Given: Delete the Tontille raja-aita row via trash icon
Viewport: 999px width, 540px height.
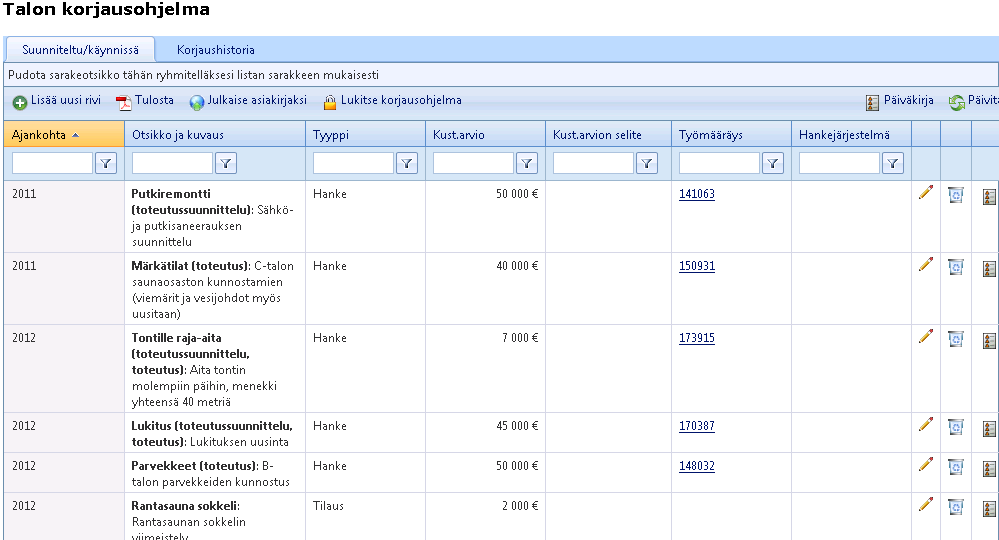Looking at the screenshot, I should tap(956, 339).
